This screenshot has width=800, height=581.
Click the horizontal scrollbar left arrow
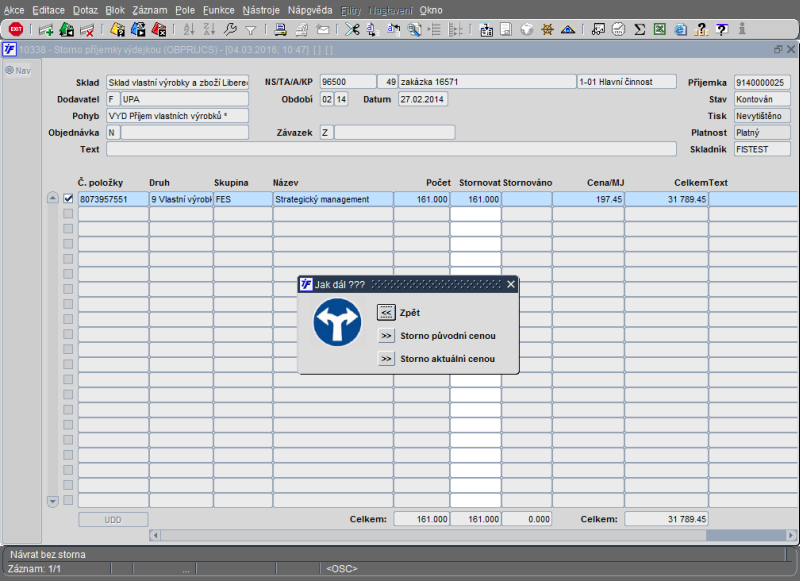click(x=155, y=535)
